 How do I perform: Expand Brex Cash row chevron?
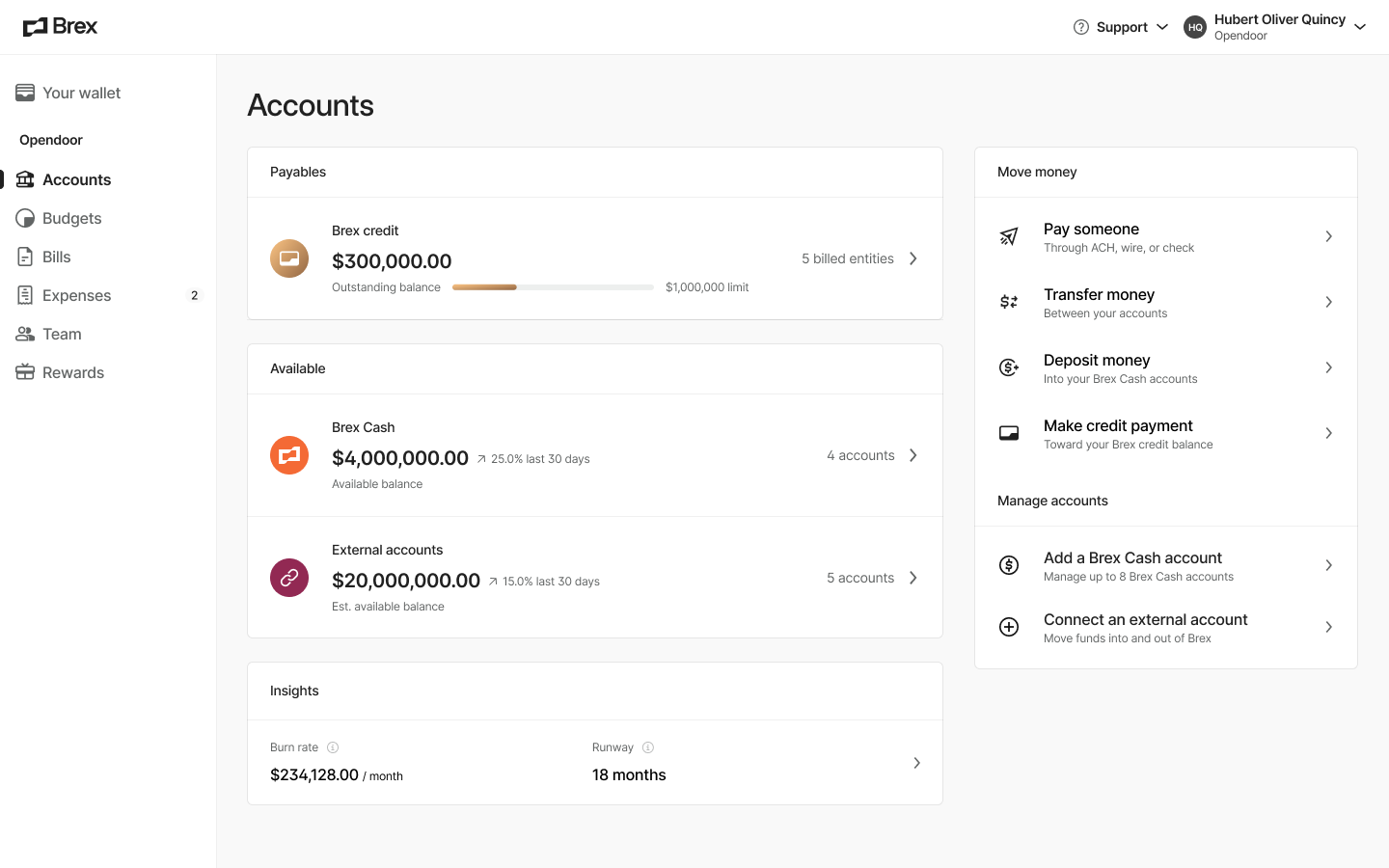913,455
